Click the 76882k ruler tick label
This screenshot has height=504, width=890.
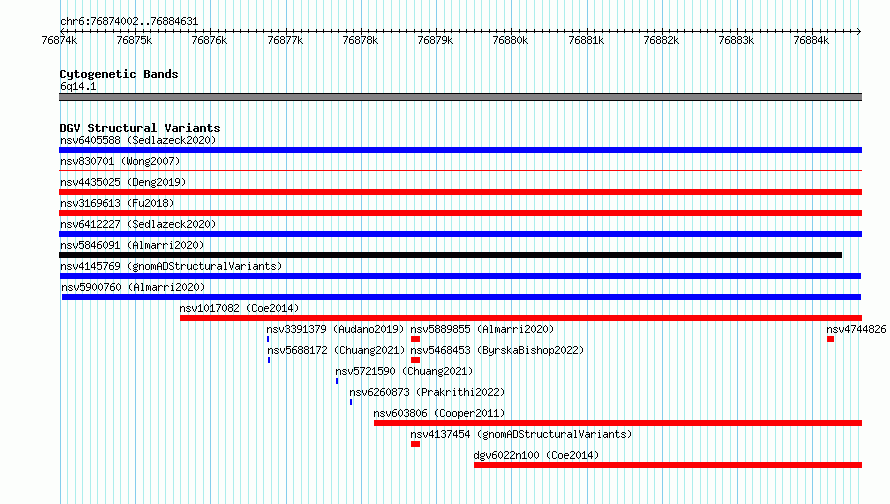661,40
